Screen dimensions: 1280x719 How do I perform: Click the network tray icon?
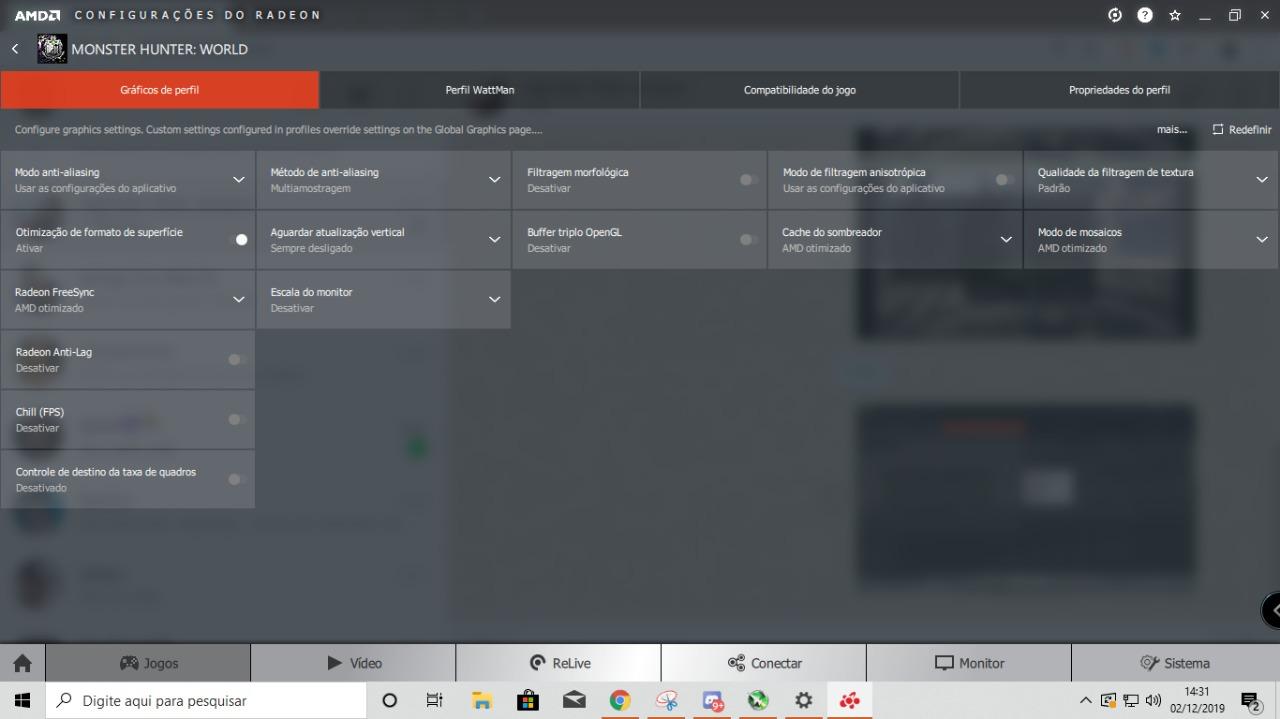pos(1131,701)
